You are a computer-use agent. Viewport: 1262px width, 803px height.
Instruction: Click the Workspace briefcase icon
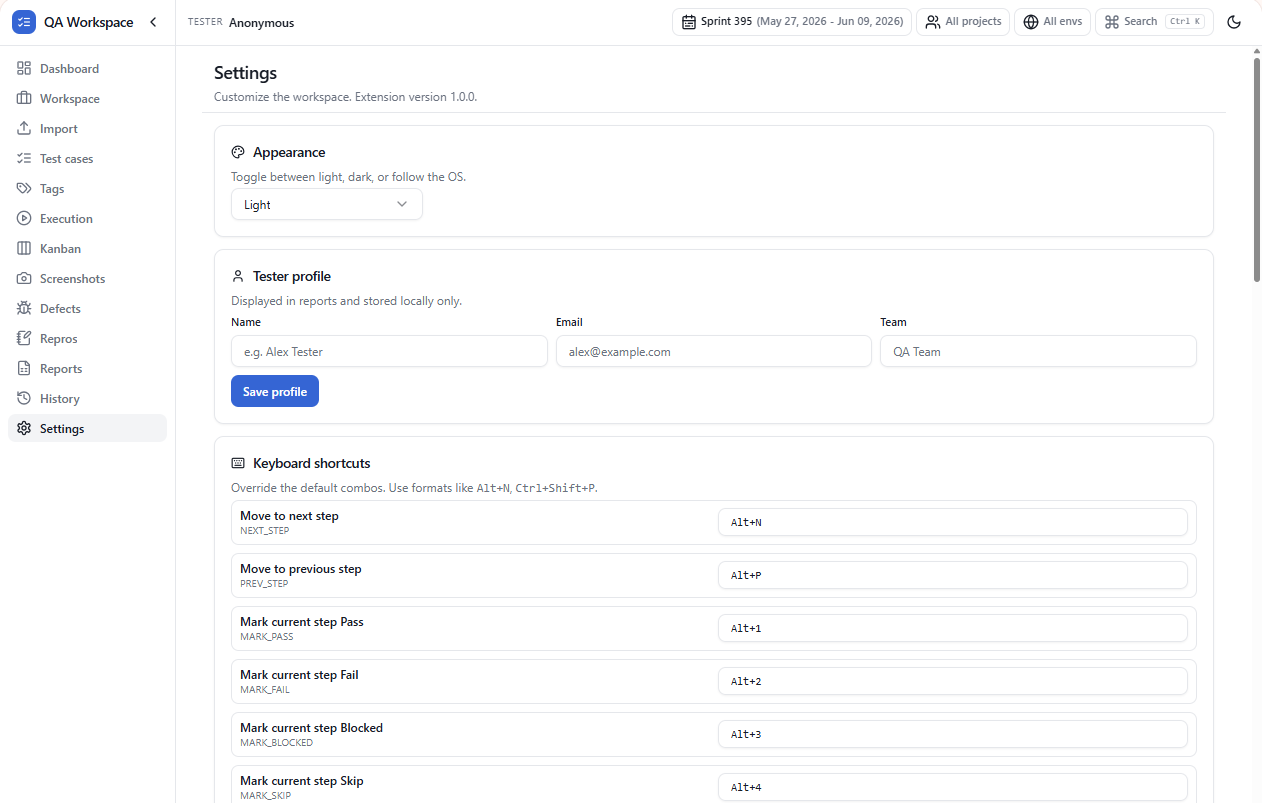24,99
